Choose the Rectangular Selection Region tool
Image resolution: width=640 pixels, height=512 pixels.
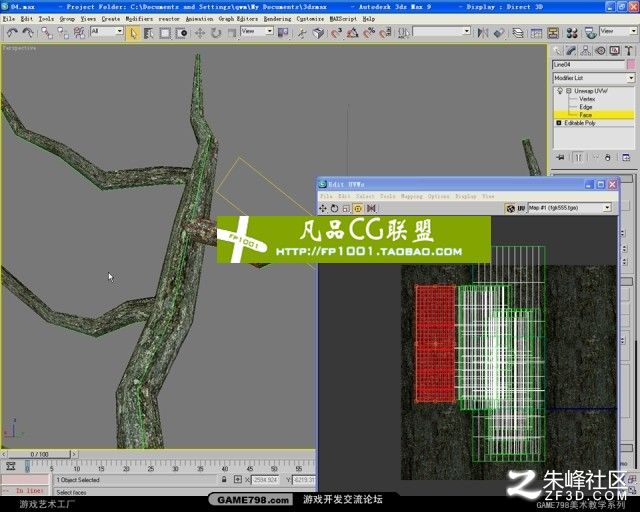point(165,33)
